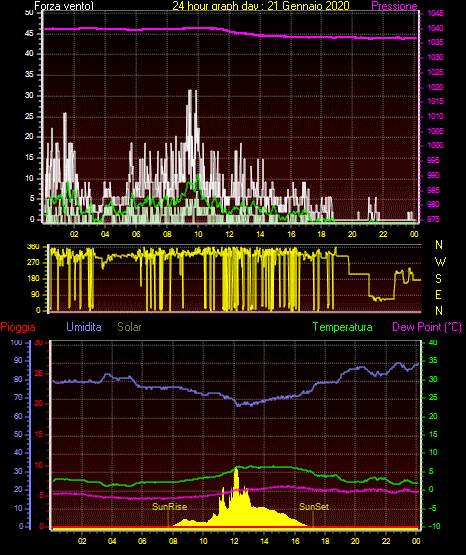466x555 pixels.
Task: Click '995' on the pressure axis
Action: coord(433,160)
